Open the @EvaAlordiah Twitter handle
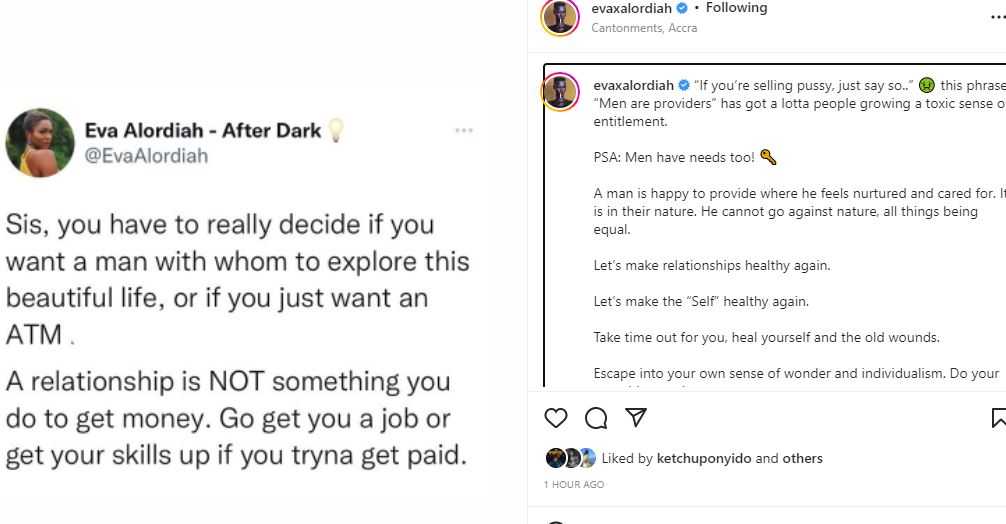Screen dimensions: 1006x524 click(x=146, y=155)
